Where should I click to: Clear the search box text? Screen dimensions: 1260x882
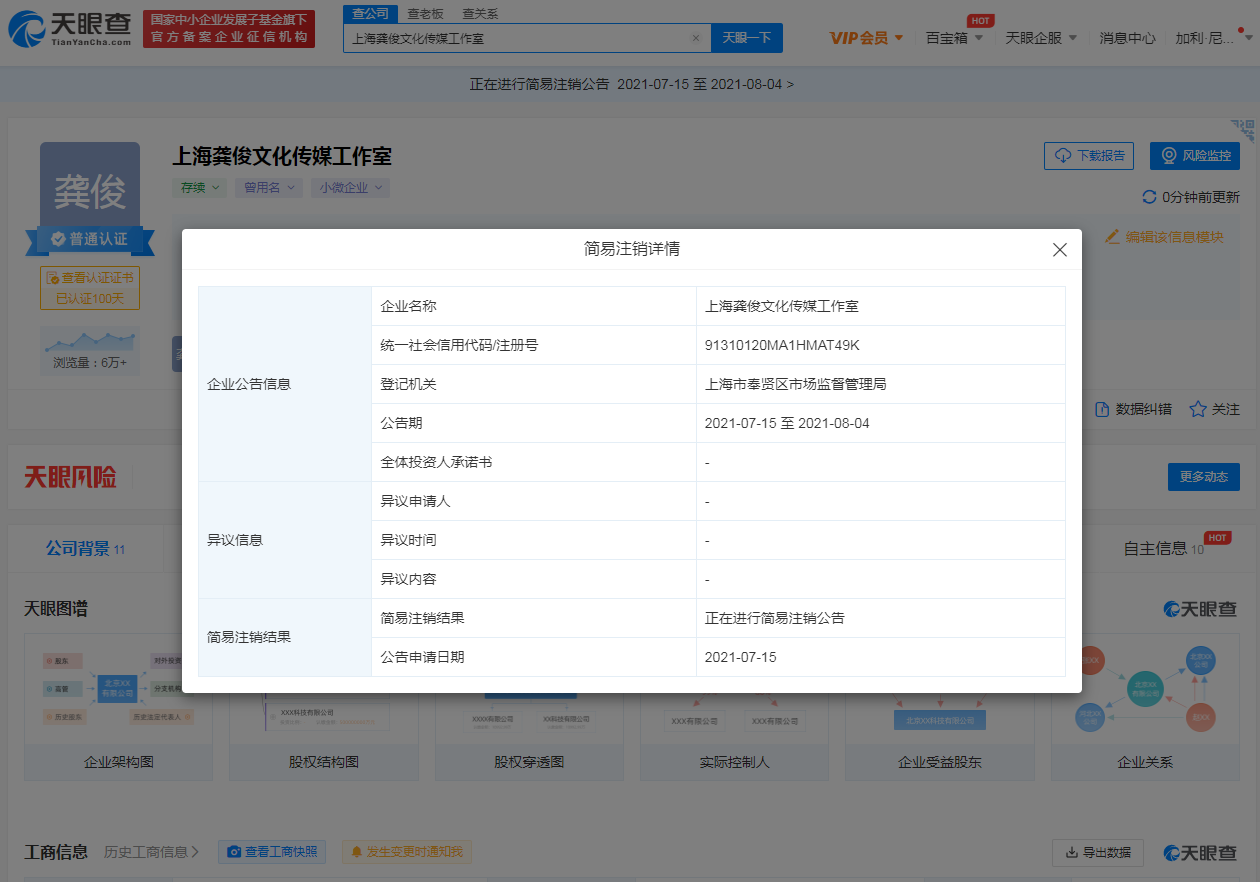[x=696, y=38]
